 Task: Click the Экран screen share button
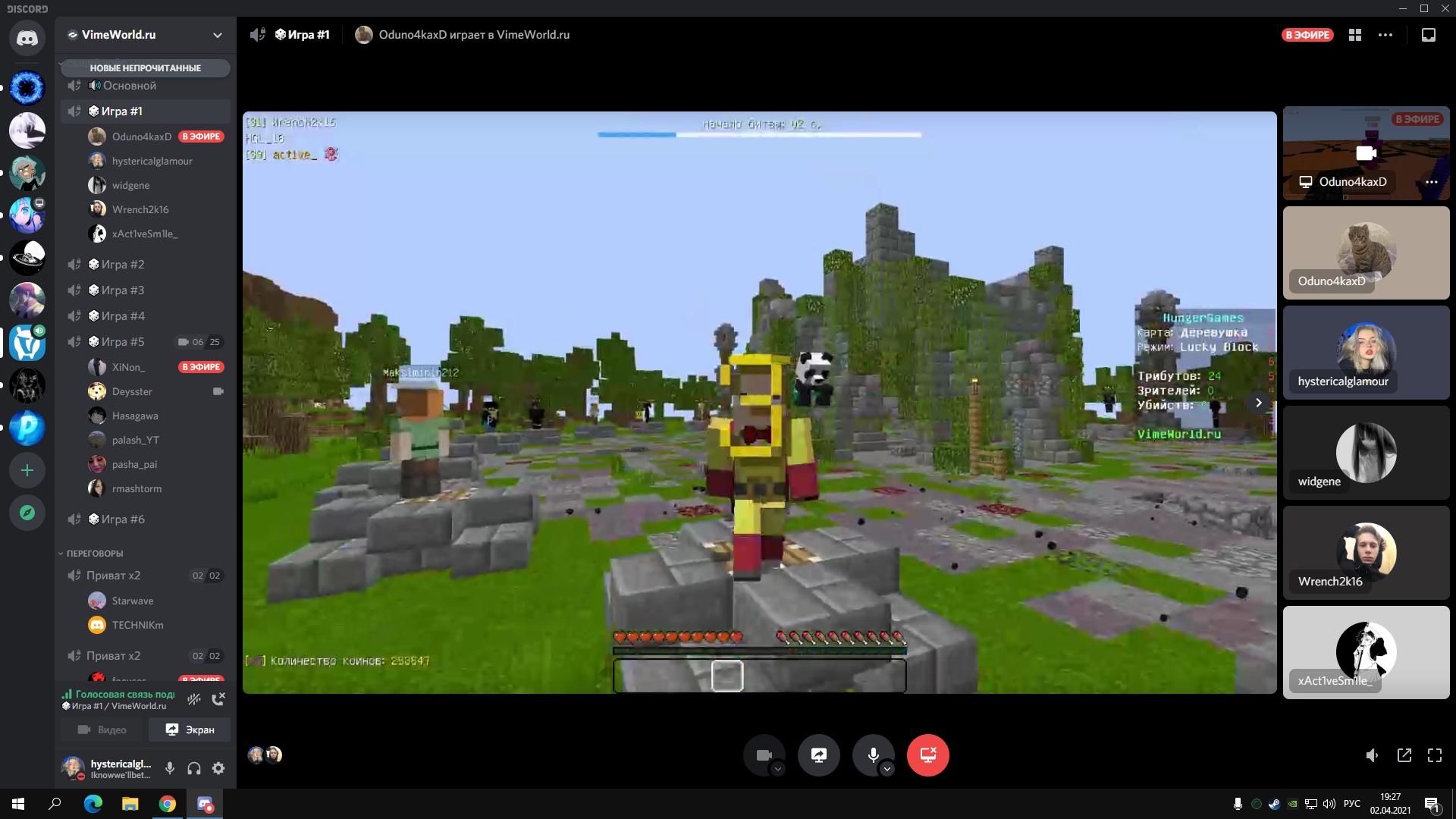[190, 730]
